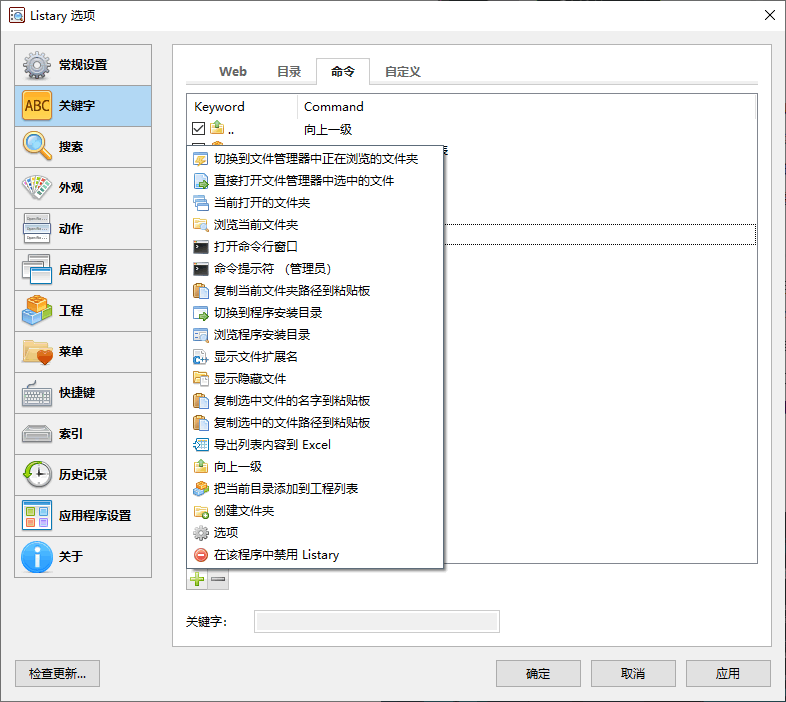The width and height of the screenshot is (786, 702).
Task: Open the 外观 color palette icon
Action: [37, 188]
